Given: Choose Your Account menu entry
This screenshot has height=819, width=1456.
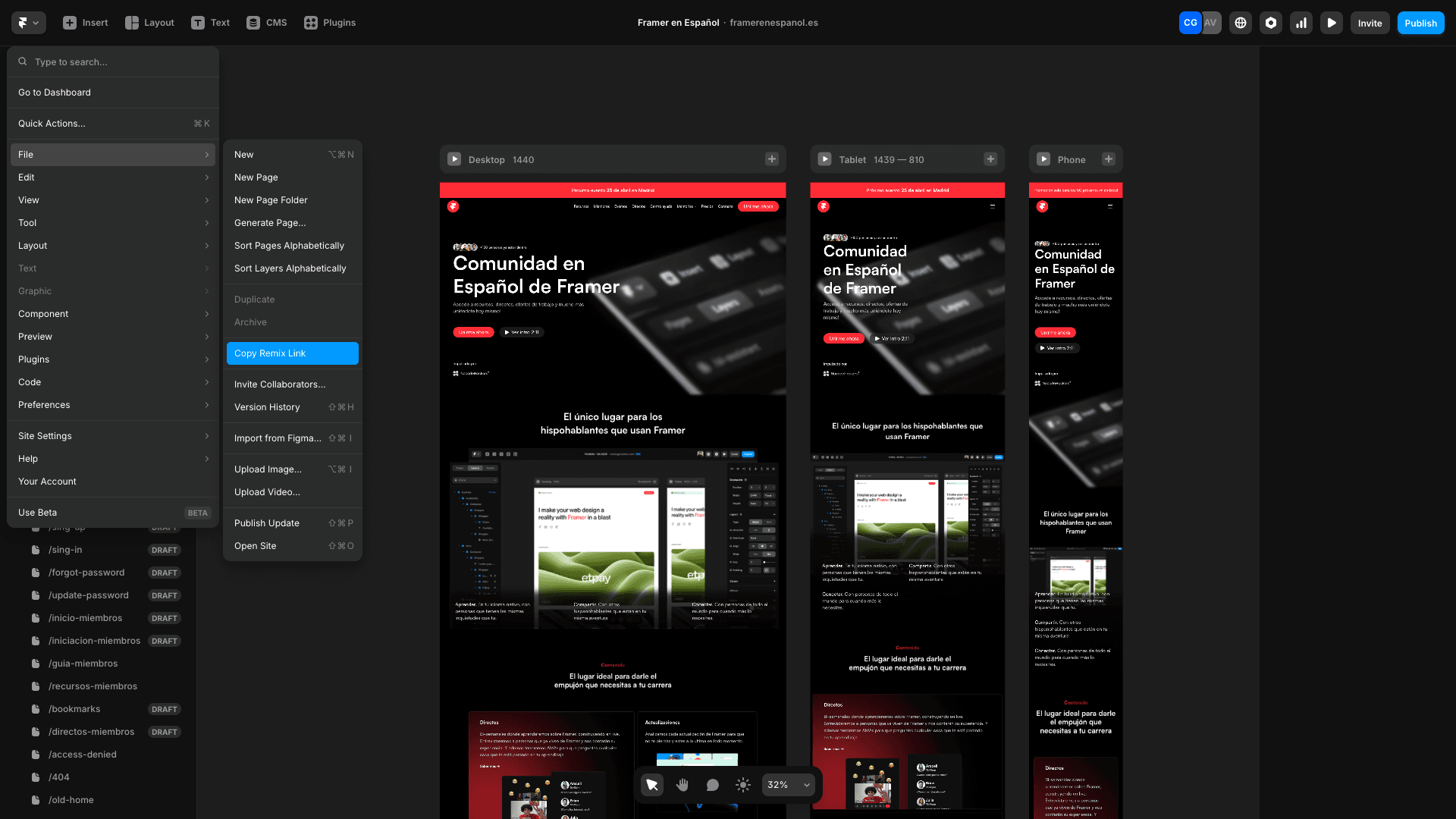Looking at the screenshot, I should click(x=113, y=482).
